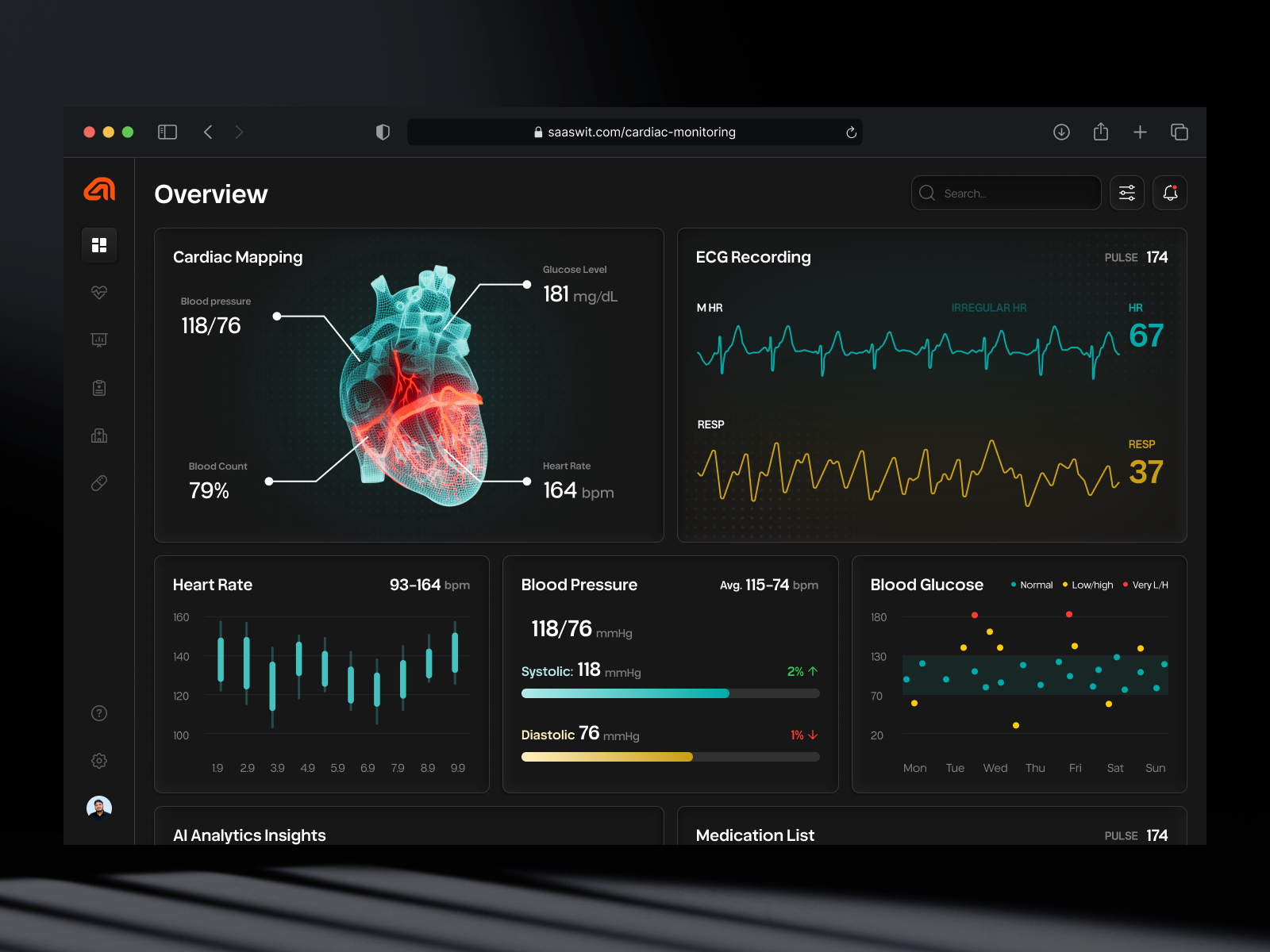Open the hospital building sidebar icon
Image resolution: width=1270 pixels, height=952 pixels.
(99, 435)
